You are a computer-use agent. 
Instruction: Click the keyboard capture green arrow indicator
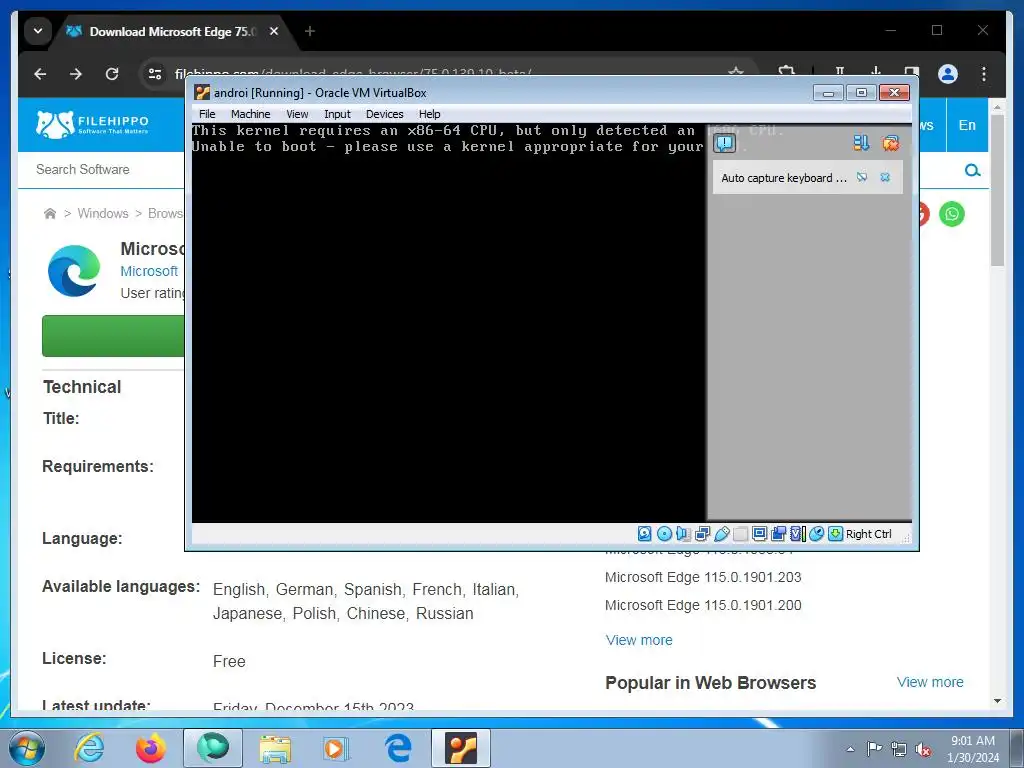835,534
